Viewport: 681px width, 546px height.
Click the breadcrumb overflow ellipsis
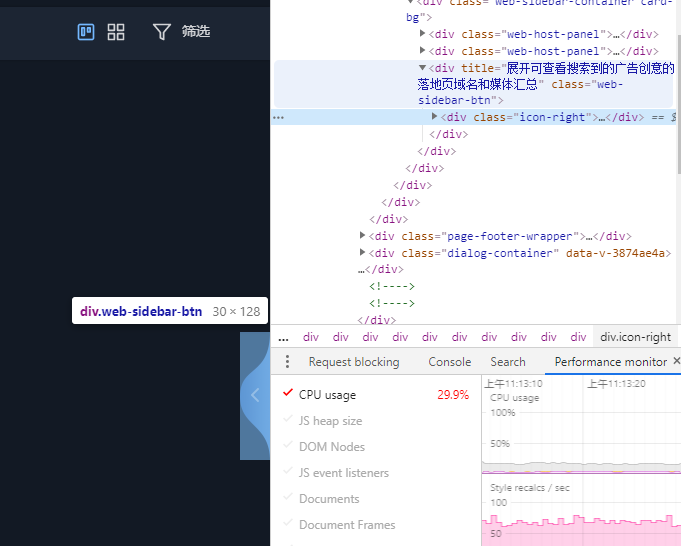point(283,337)
